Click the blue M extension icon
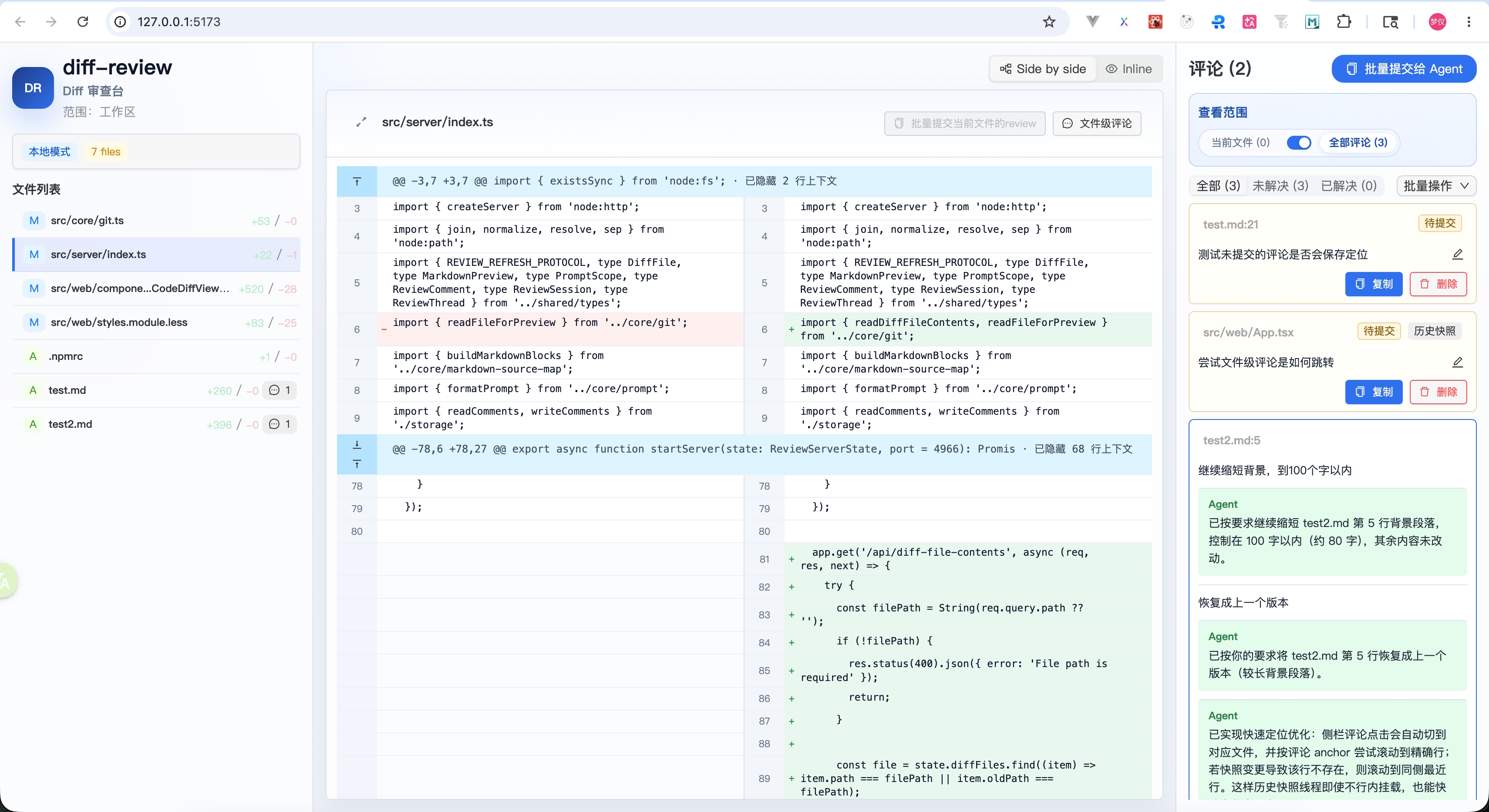Screen dimensions: 1489x812 pos(1312,22)
